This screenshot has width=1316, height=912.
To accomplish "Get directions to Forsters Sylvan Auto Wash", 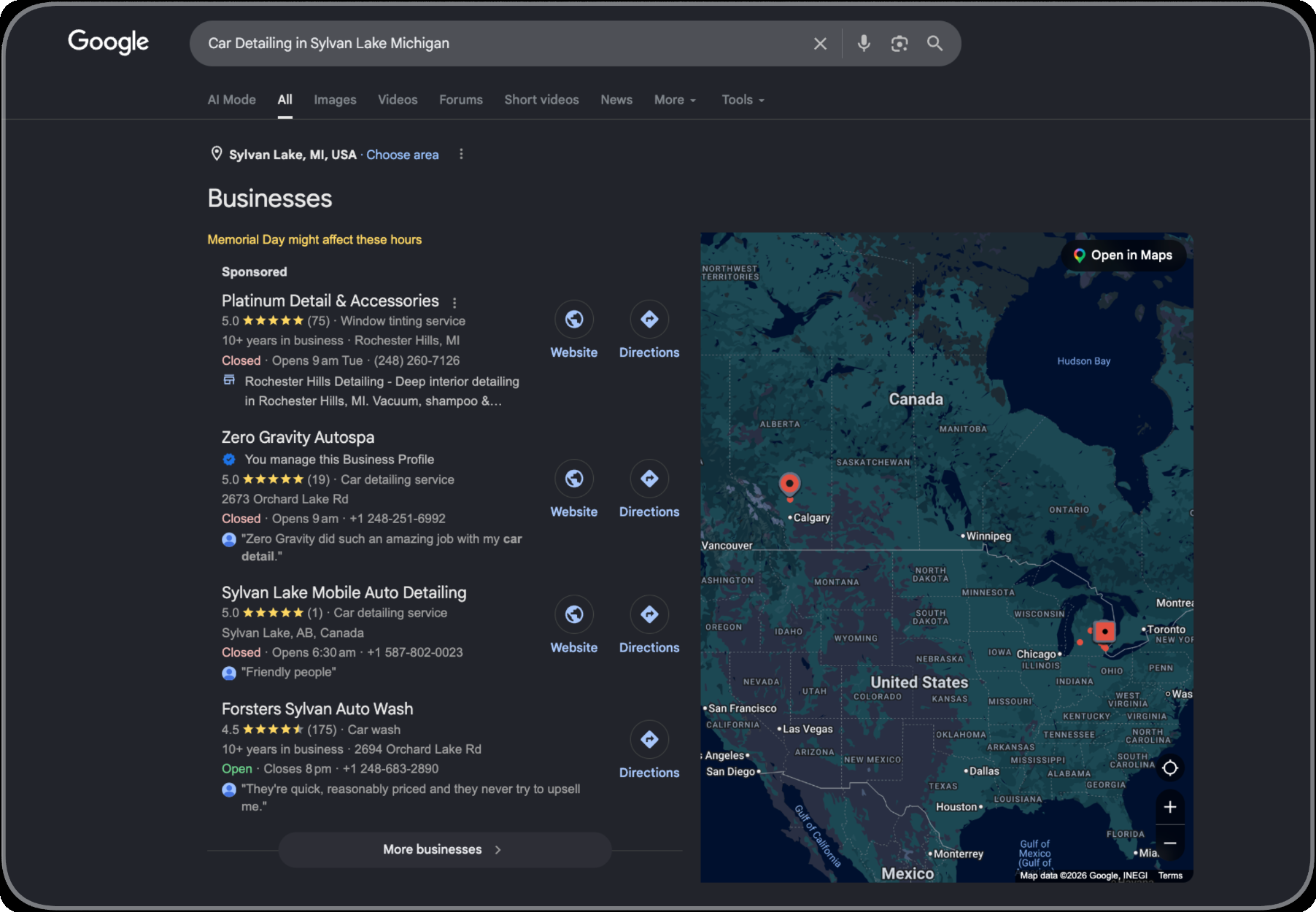I will click(x=649, y=739).
